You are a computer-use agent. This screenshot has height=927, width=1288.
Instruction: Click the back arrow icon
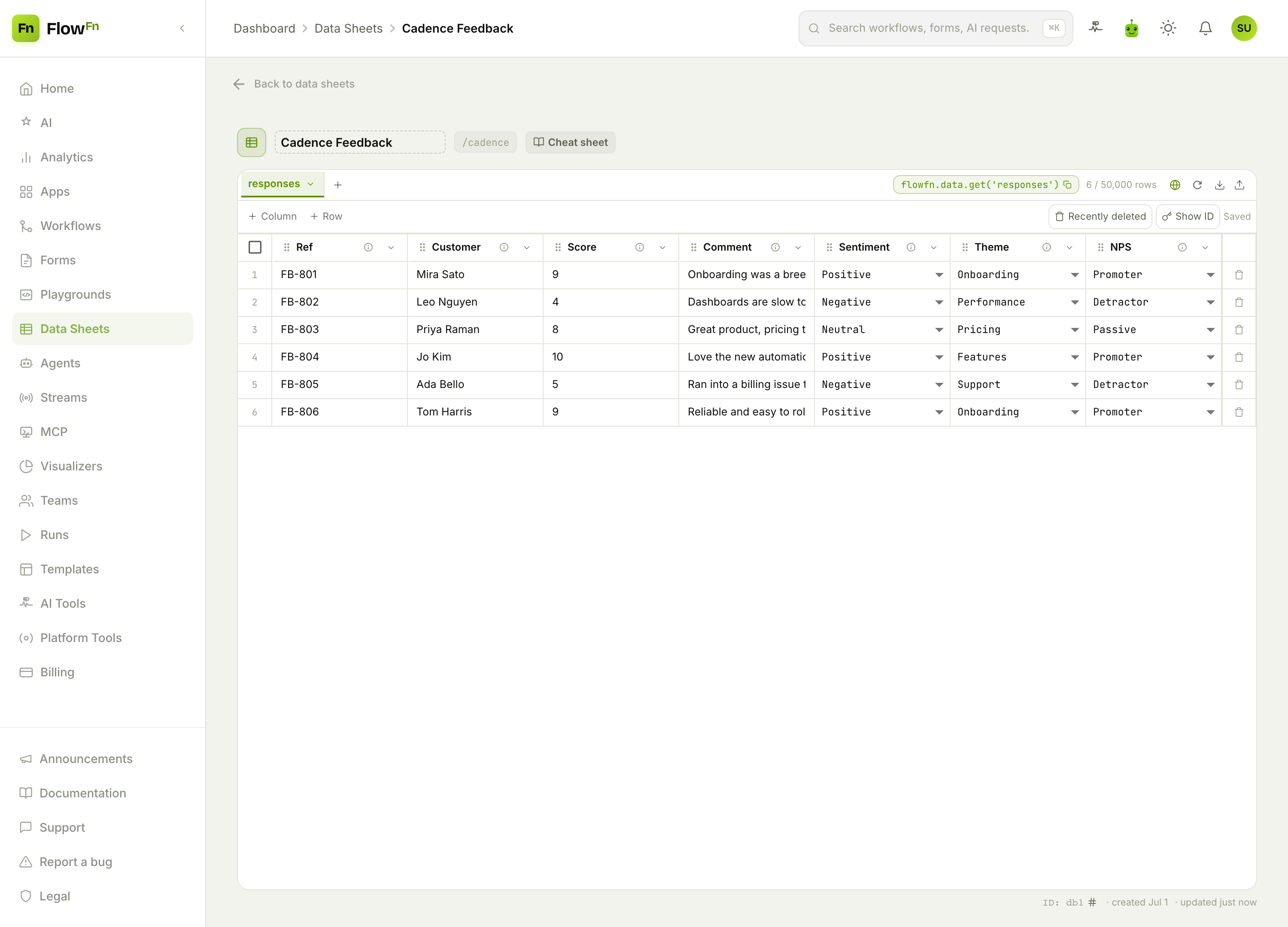(239, 84)
